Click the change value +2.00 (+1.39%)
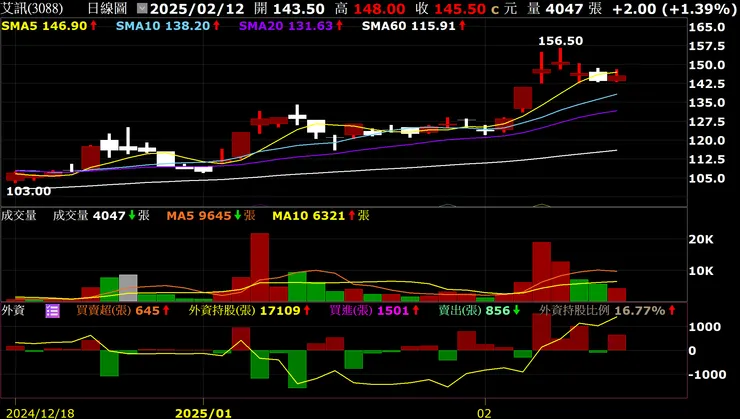This screenshot has height=419, width=740. tap(674, 8)
